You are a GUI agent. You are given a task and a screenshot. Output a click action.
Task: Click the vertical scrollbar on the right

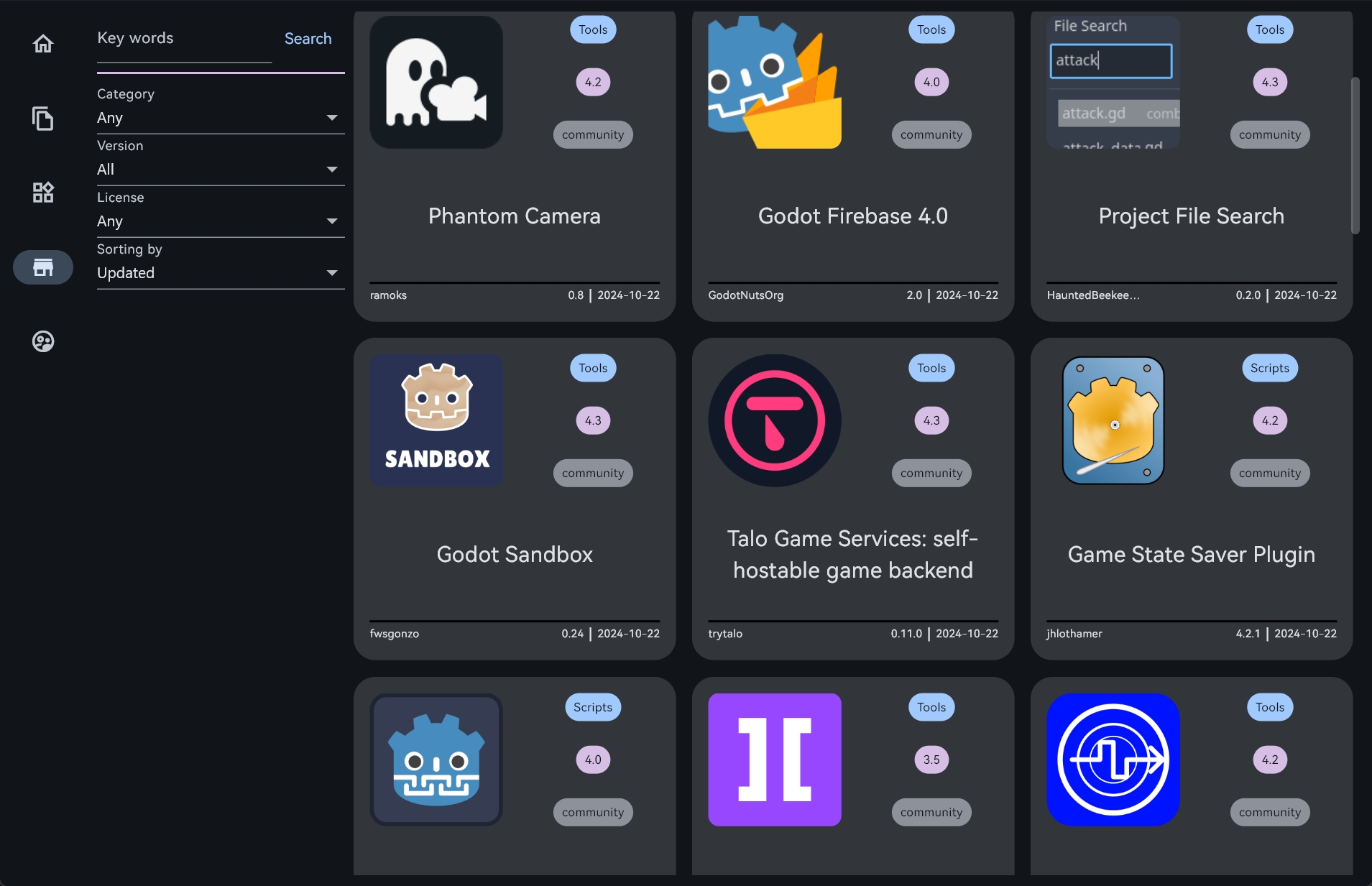[x=1355, y=155]
